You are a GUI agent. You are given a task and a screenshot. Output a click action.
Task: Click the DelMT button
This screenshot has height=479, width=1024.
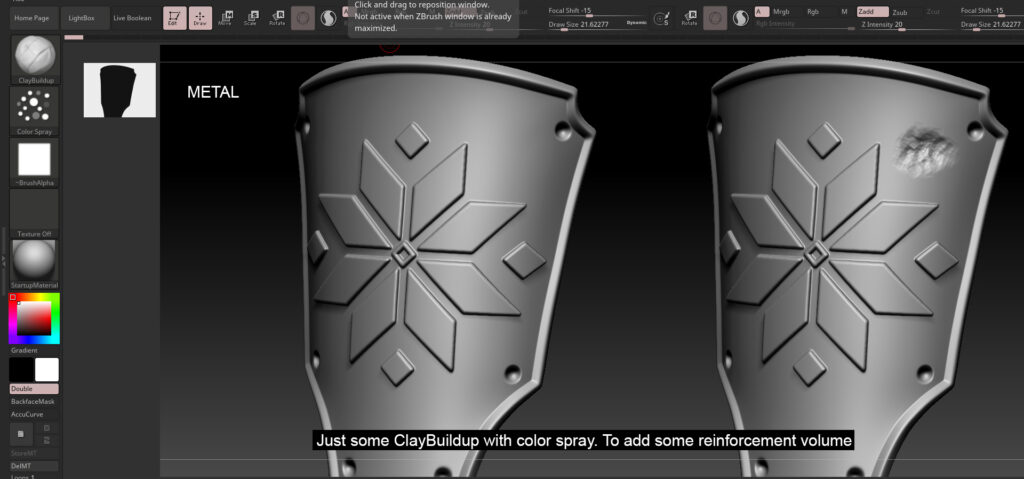[x=35, y=466]
